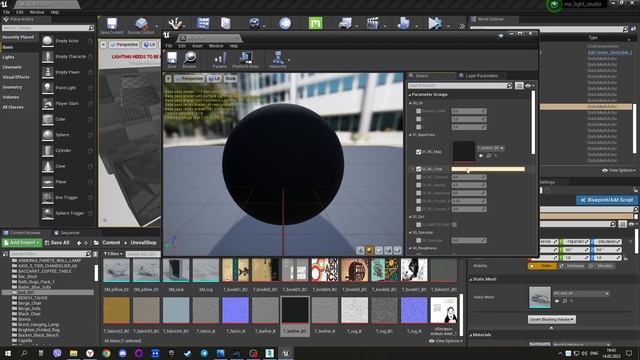Toggle the 01_BC_Tone parameter checkbox

[x=418, y=169]
